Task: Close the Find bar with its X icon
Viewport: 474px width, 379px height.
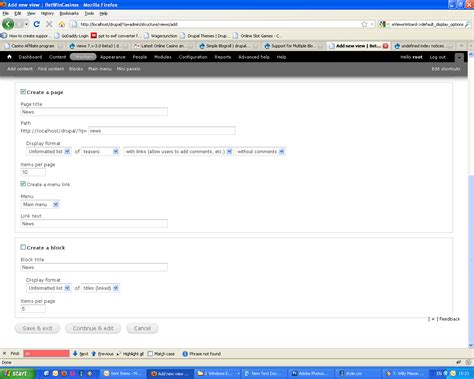Action: [4, 353]
